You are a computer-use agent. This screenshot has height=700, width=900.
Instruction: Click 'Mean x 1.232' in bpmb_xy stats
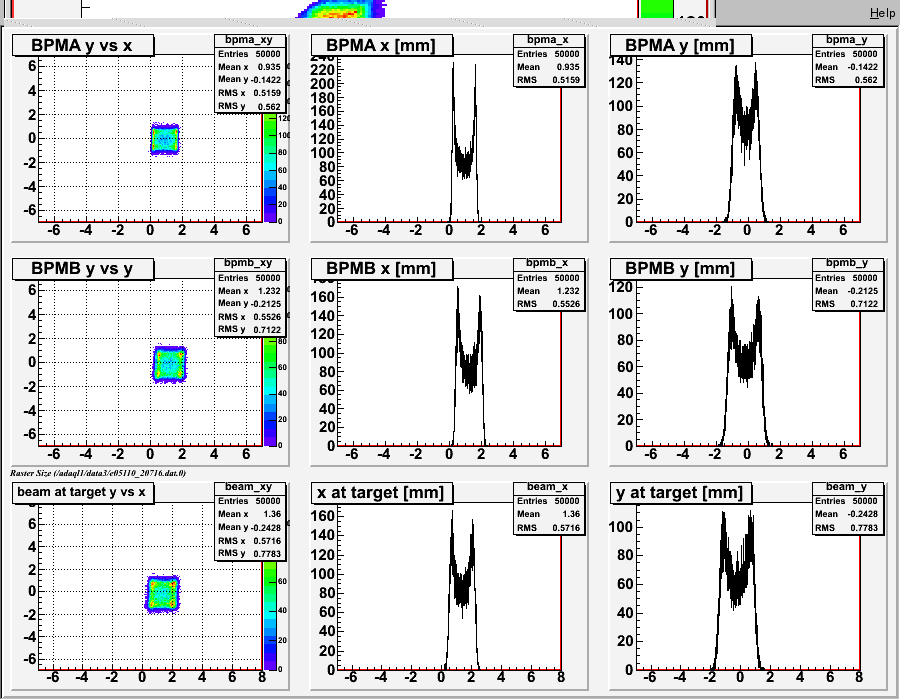(249, 290)
